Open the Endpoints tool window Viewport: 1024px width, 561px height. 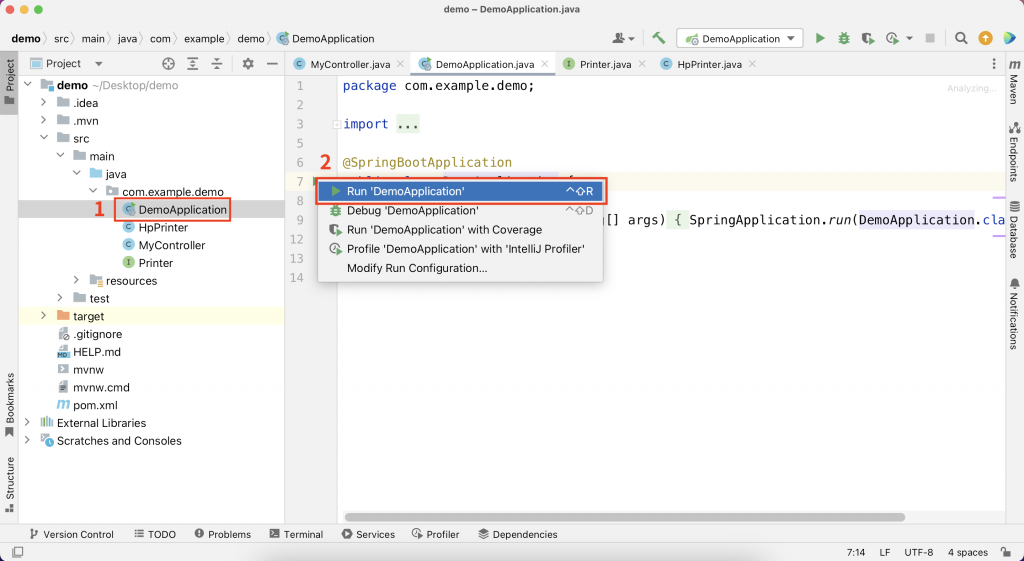pyautogui.click(x=1014, y=152)
